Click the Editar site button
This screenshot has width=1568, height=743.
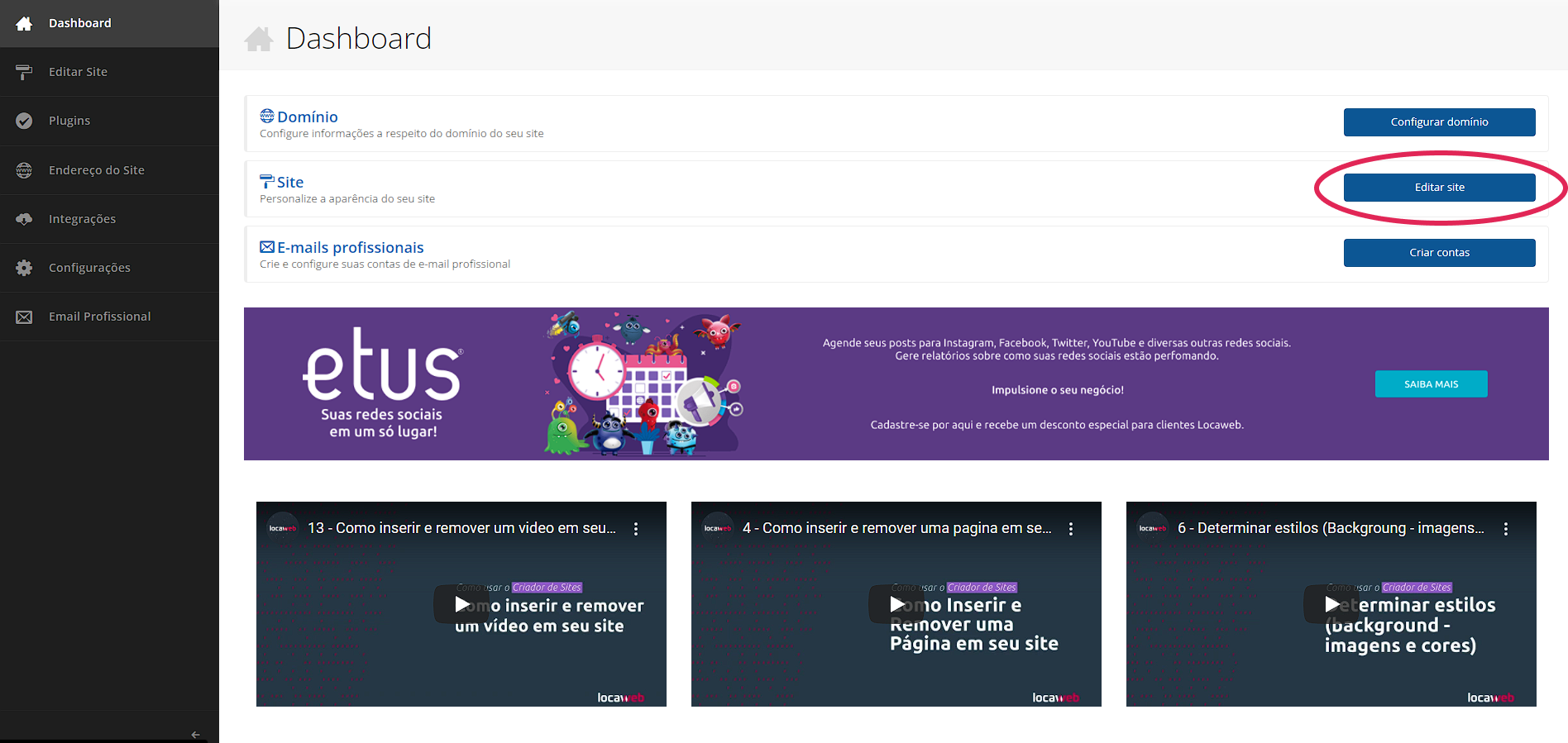1439,188
